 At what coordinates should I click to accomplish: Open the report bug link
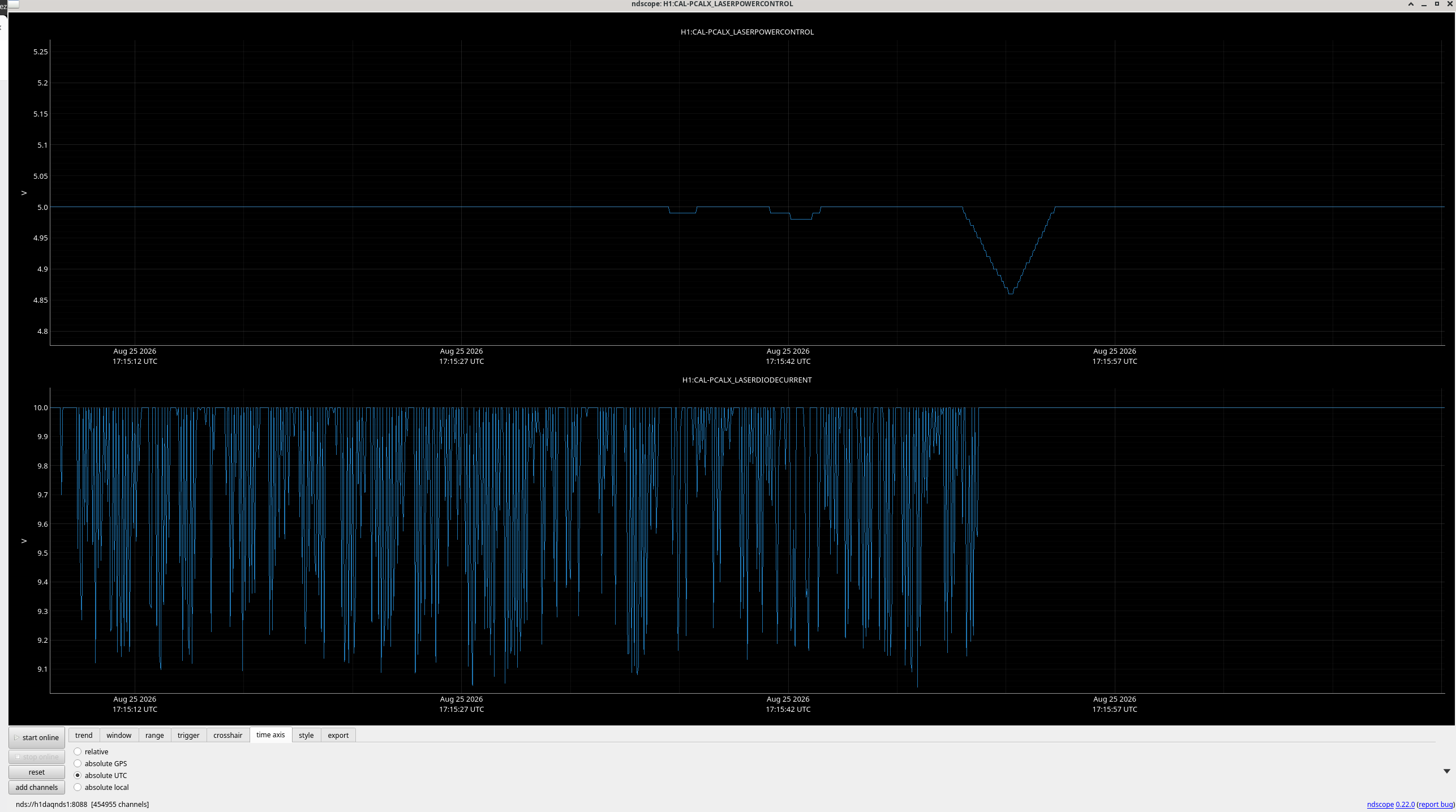click(1436, 804)
